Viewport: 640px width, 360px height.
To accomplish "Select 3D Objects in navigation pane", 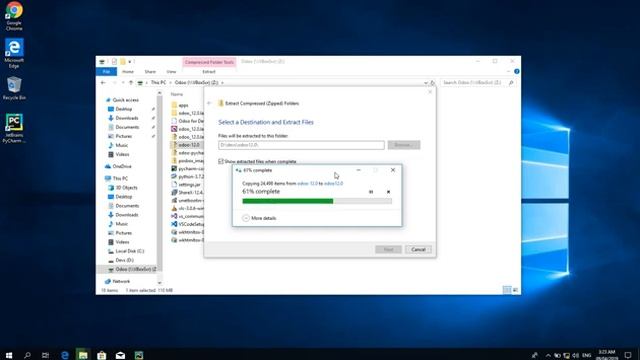I will click(126, 187).
